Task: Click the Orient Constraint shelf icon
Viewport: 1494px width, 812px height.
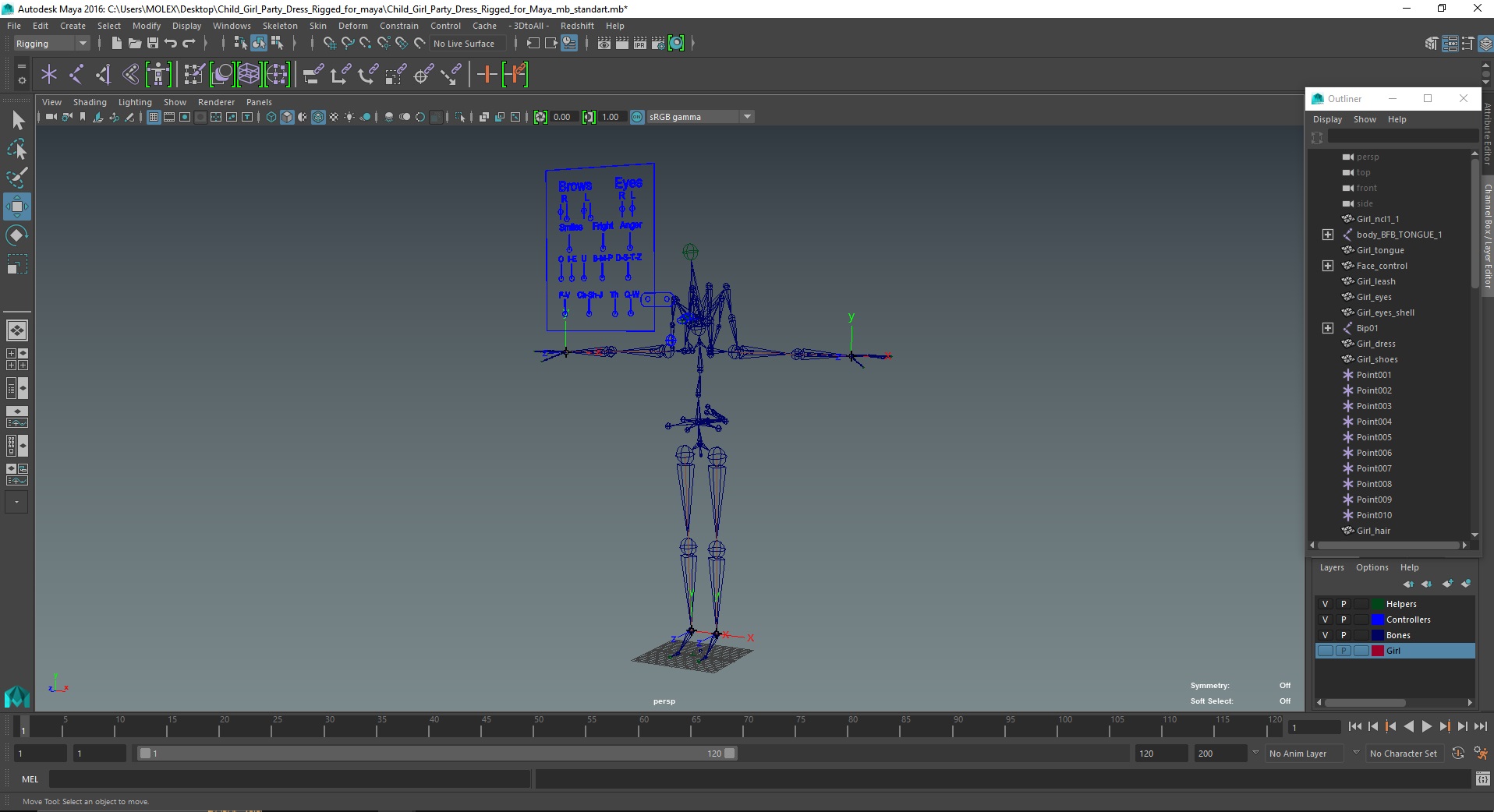Action: click(367, 74)
